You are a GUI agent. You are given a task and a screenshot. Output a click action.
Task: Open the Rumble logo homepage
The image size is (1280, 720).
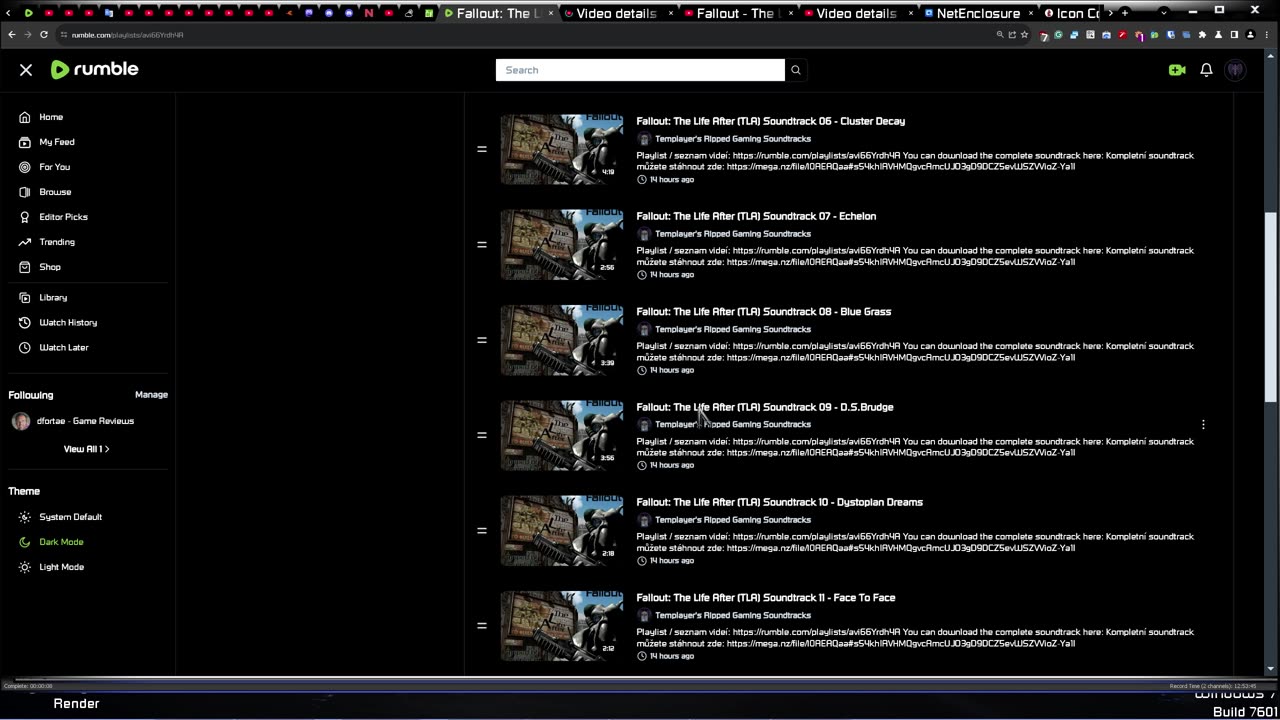click(x=94, y=69)
